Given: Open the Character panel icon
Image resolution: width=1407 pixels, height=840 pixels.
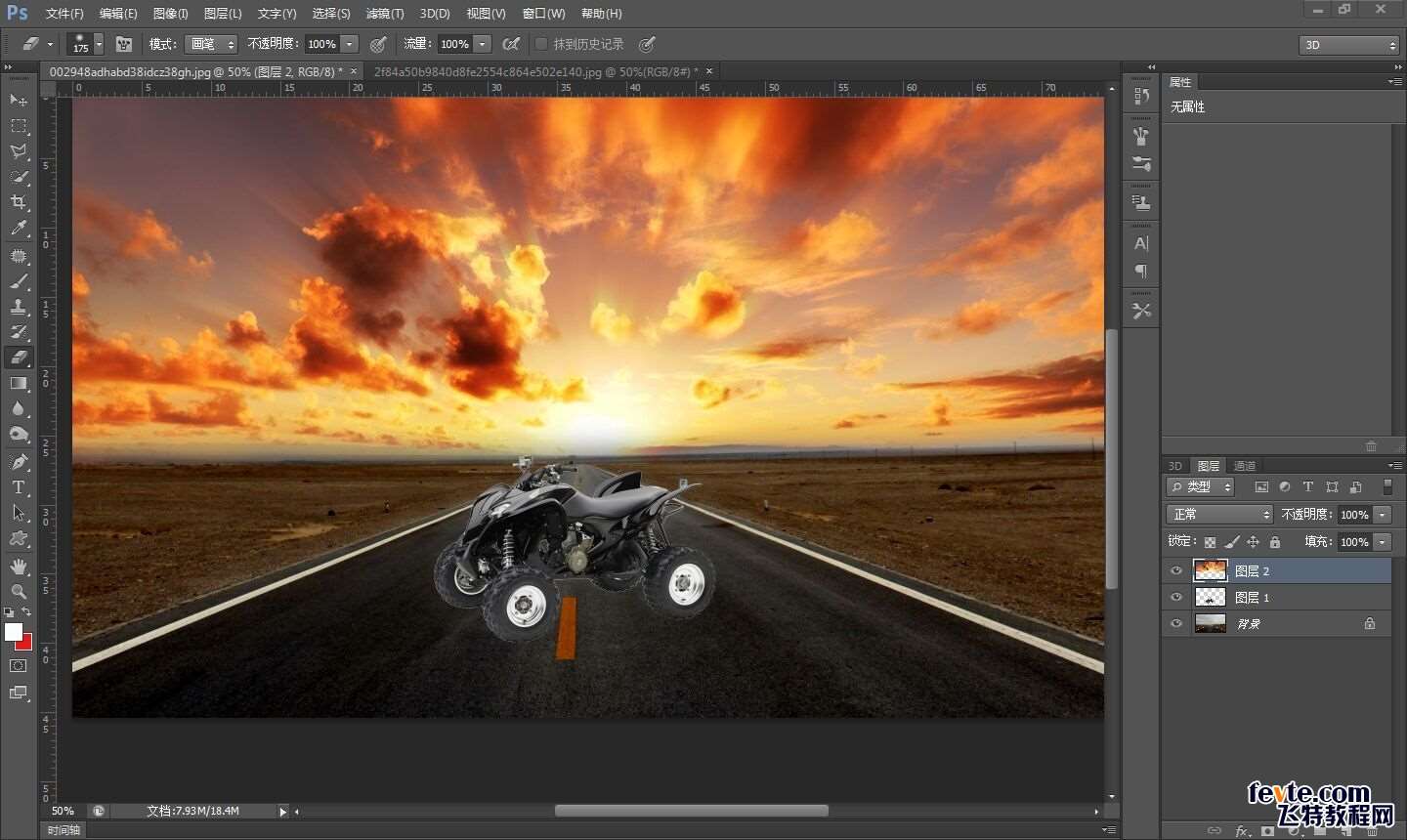Looking at the screenshot, I should [x=1141, y=243].
